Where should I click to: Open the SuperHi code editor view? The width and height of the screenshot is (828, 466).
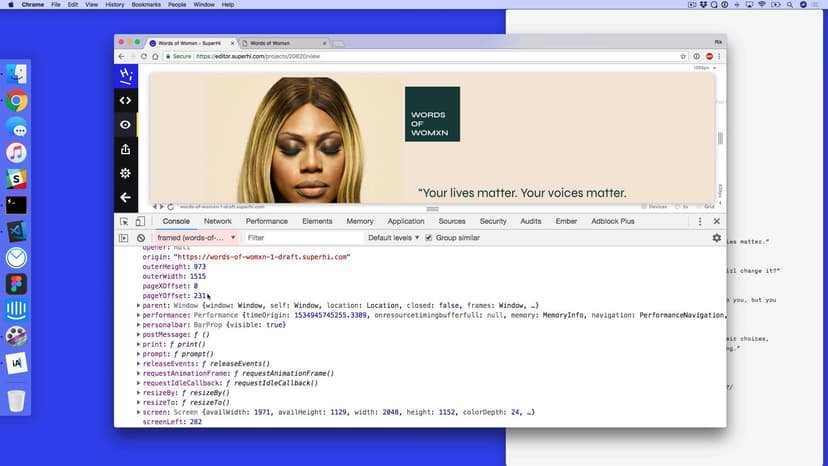point(125,100)
